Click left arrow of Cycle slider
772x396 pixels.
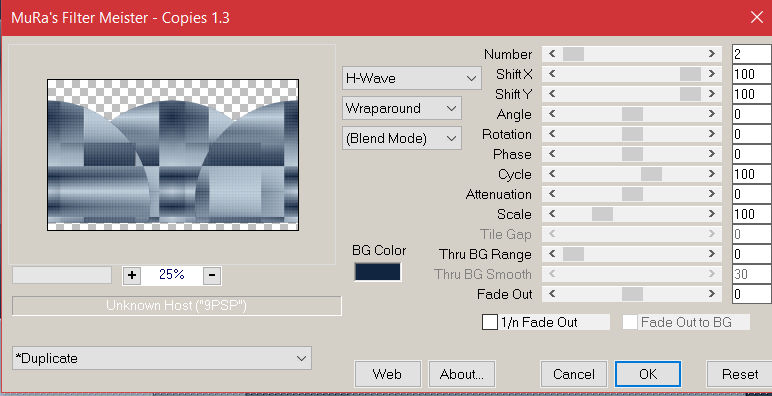pos(552,174)
